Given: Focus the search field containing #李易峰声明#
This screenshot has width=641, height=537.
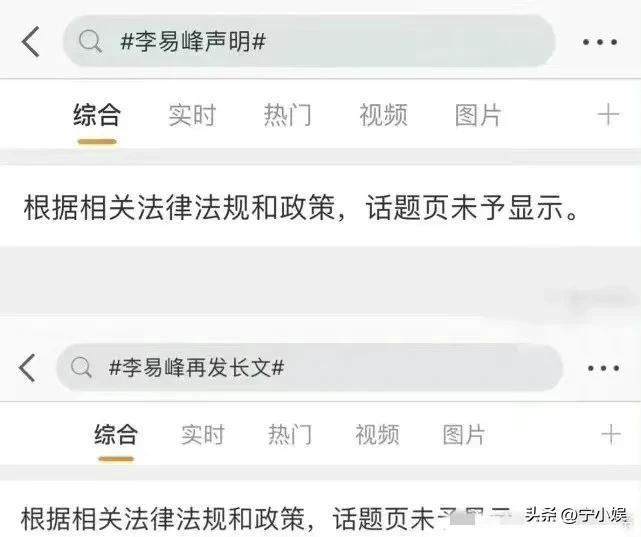Looking at the screenshot, I should tap(309, 41).
